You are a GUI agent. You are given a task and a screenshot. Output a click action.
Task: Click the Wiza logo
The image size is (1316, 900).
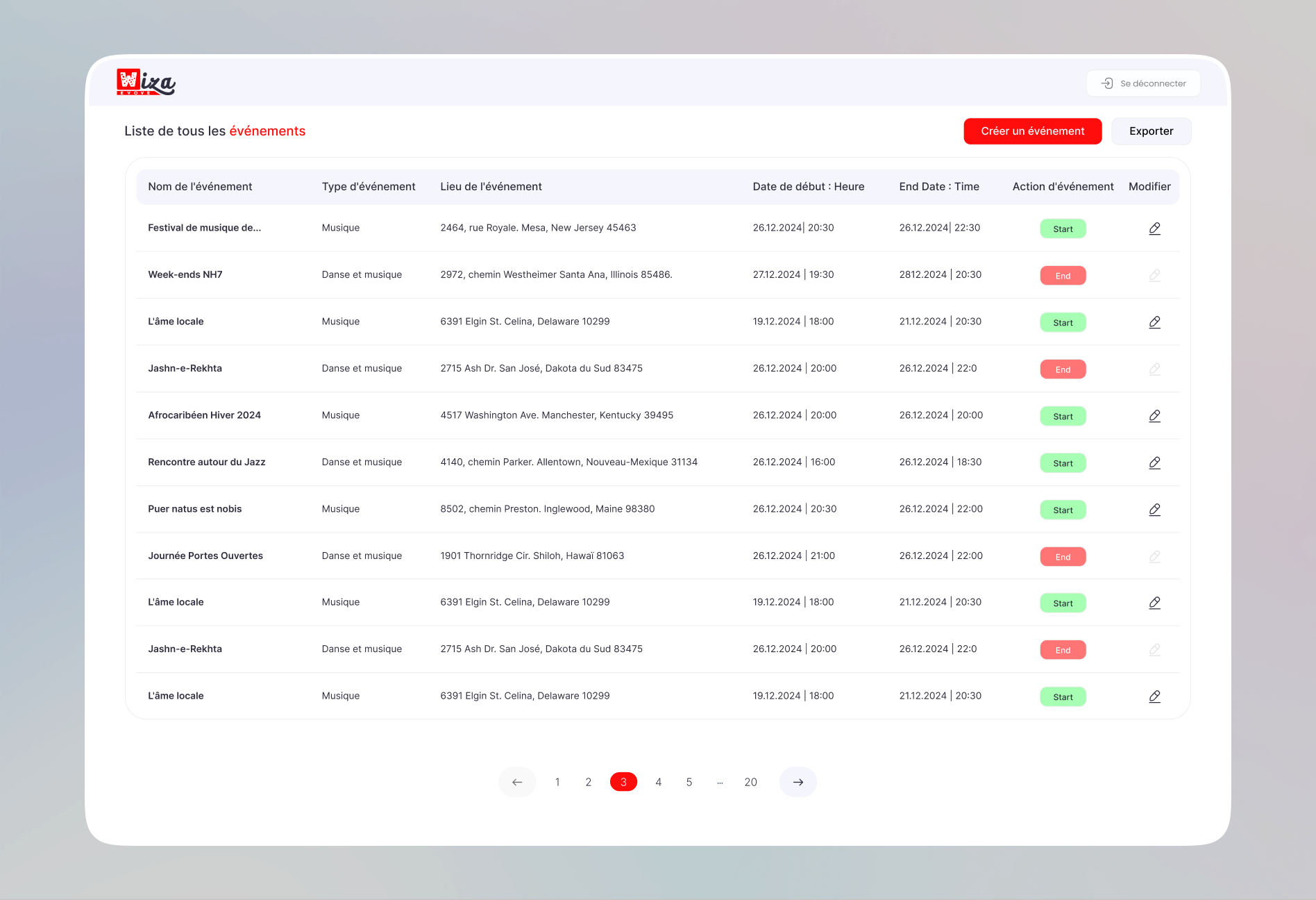pos(146,82)
